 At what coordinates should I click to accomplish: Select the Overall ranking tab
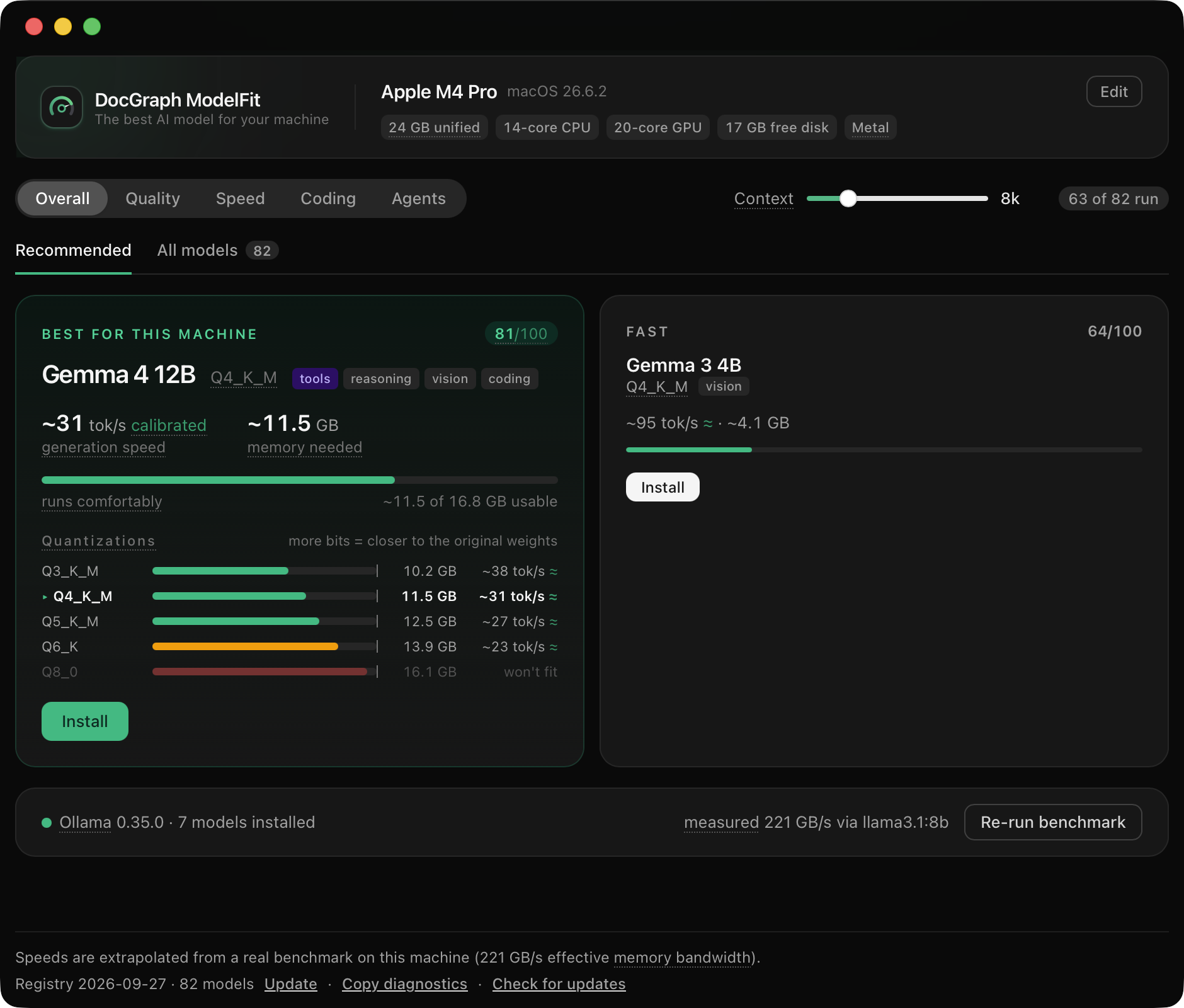coord(62,198)
